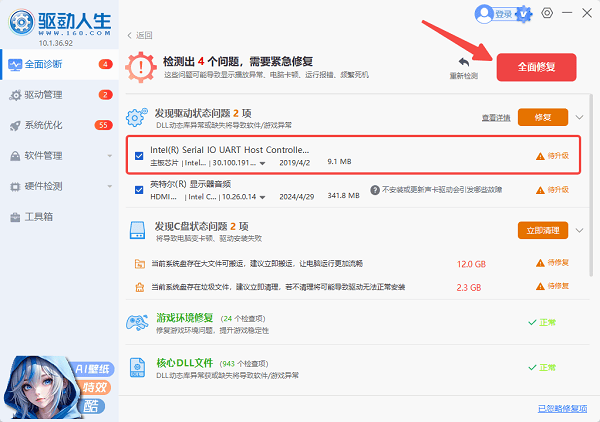Click the vertical scrollbar of results list
600x422 pixels.
click(591, 184)
